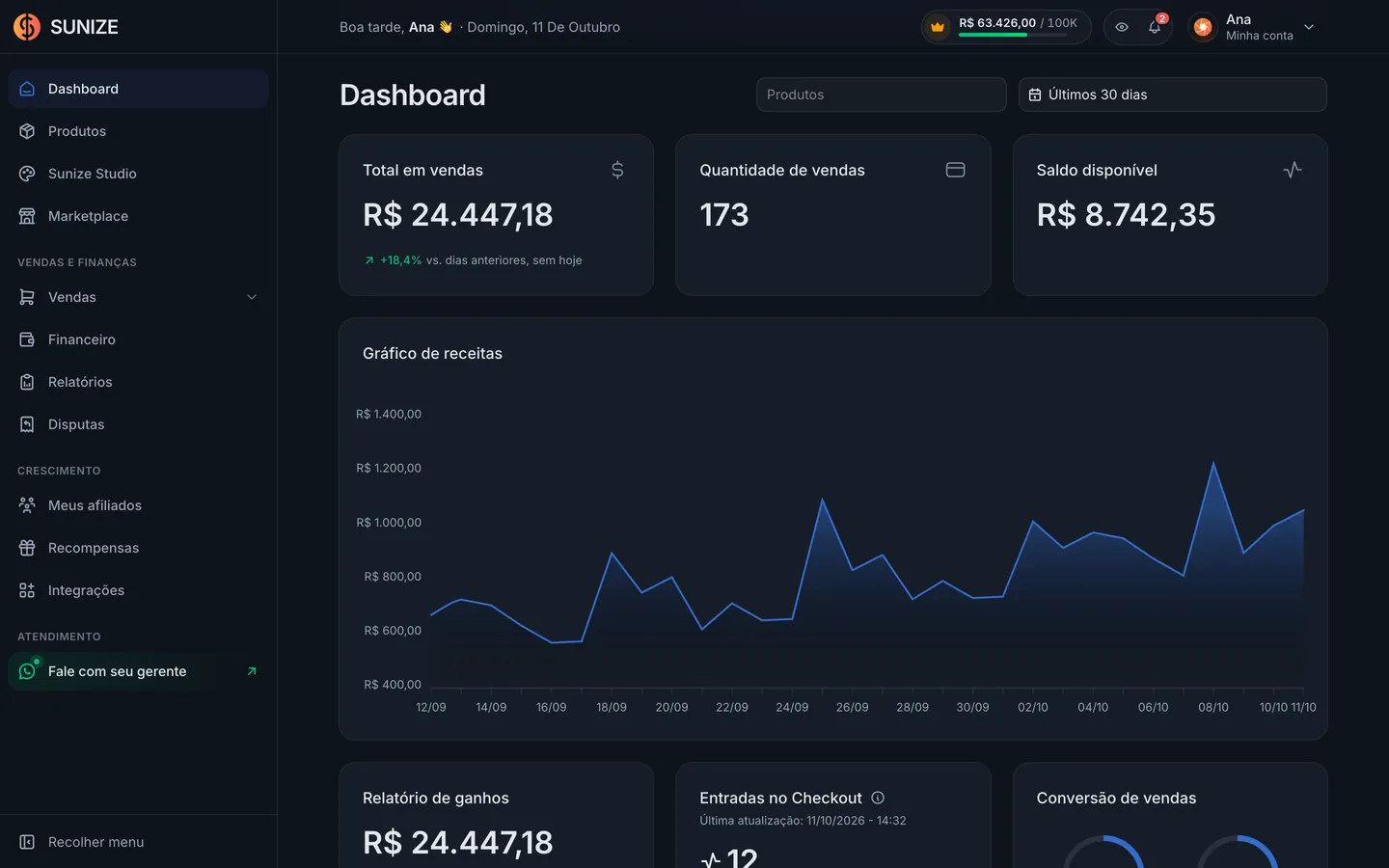
Task: Navigate to Marketplace
Action: pos(138,216)
